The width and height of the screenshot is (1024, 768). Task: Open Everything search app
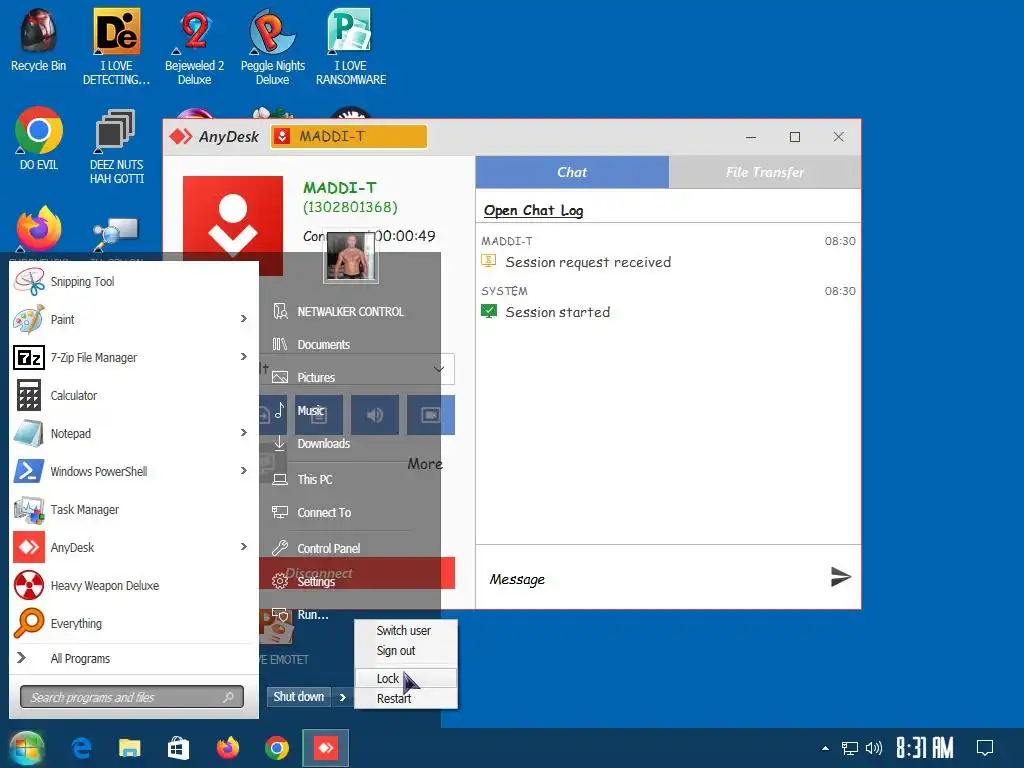pyautogui.click(x=134, y=623)
